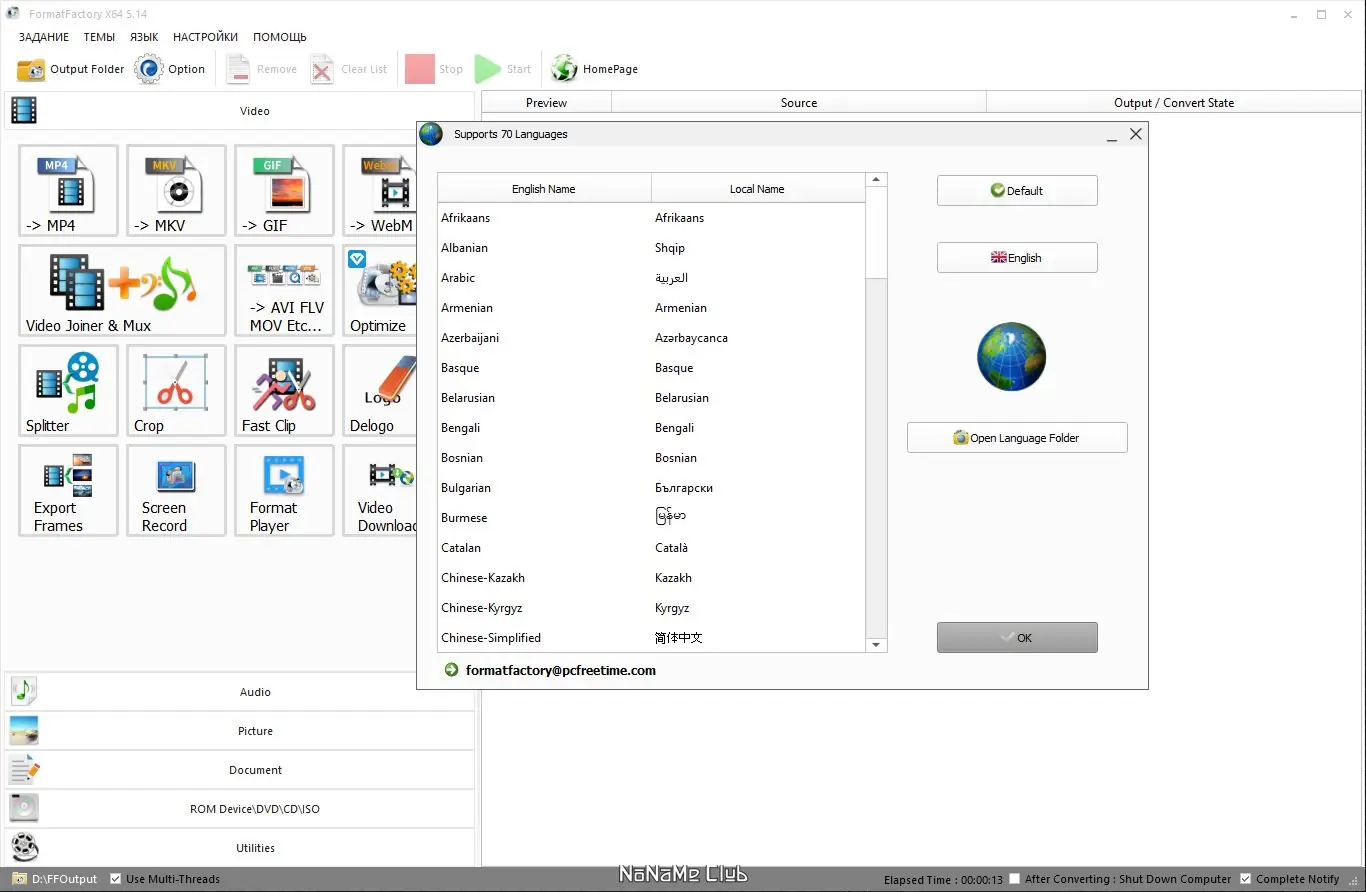Select the Arabic language row

(651, 278)
